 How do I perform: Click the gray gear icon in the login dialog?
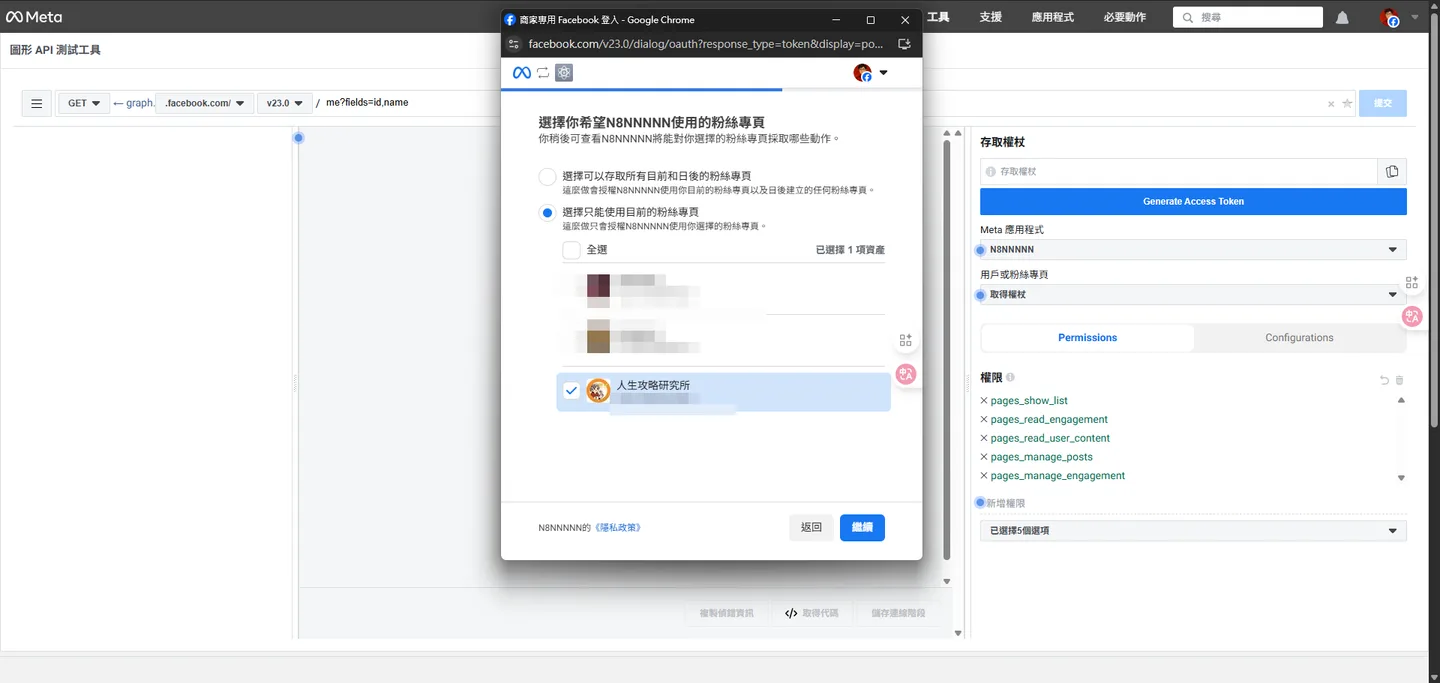coord(564,73)
